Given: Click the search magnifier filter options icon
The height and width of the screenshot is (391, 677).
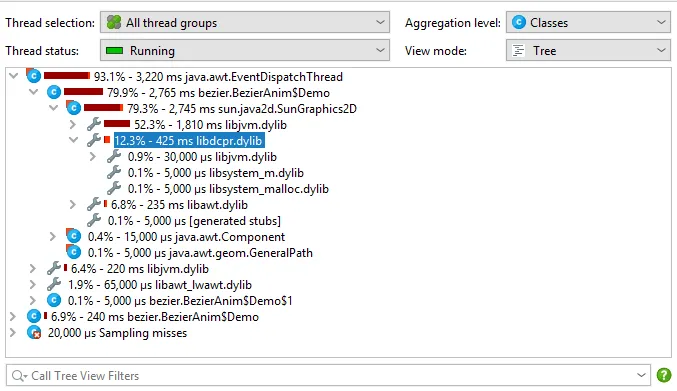Looking at the screenshot, I should point(19,375).
